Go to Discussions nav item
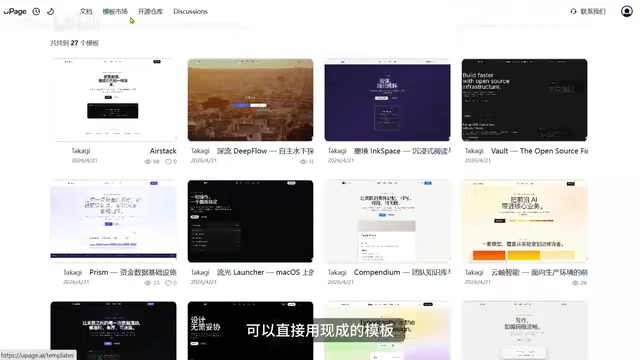Viewport: 640px width, 360px height. click(x=190, y=11)
